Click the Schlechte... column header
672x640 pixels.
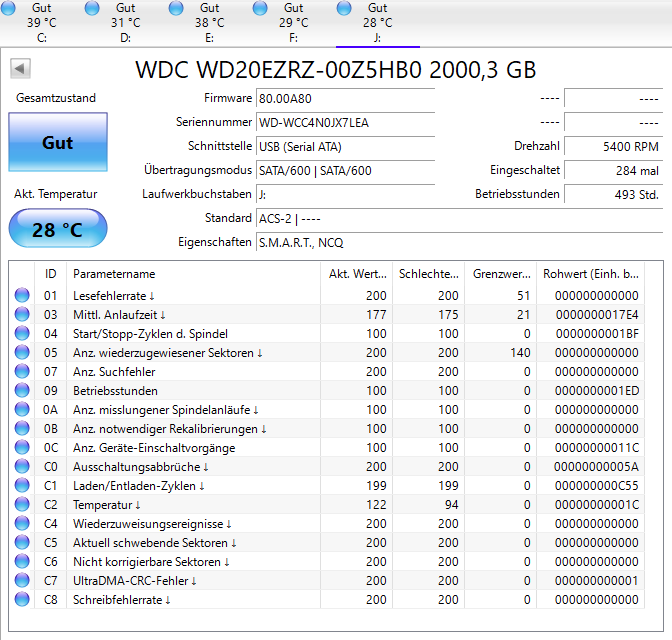pos(429,274)
